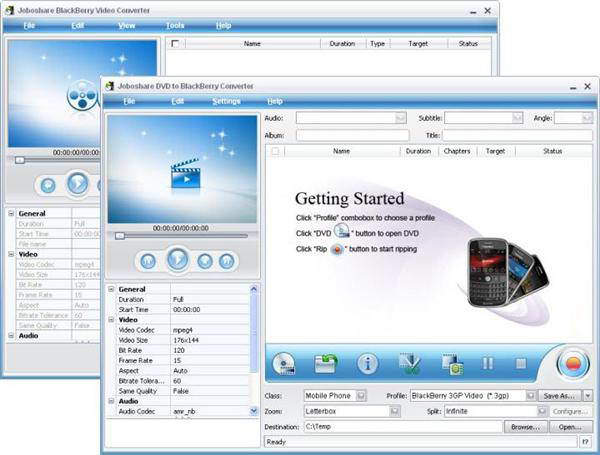Collapse Video section in Video Converter window
The width and height of the screenshot is (600, 455).
click(x=11, y=254)
